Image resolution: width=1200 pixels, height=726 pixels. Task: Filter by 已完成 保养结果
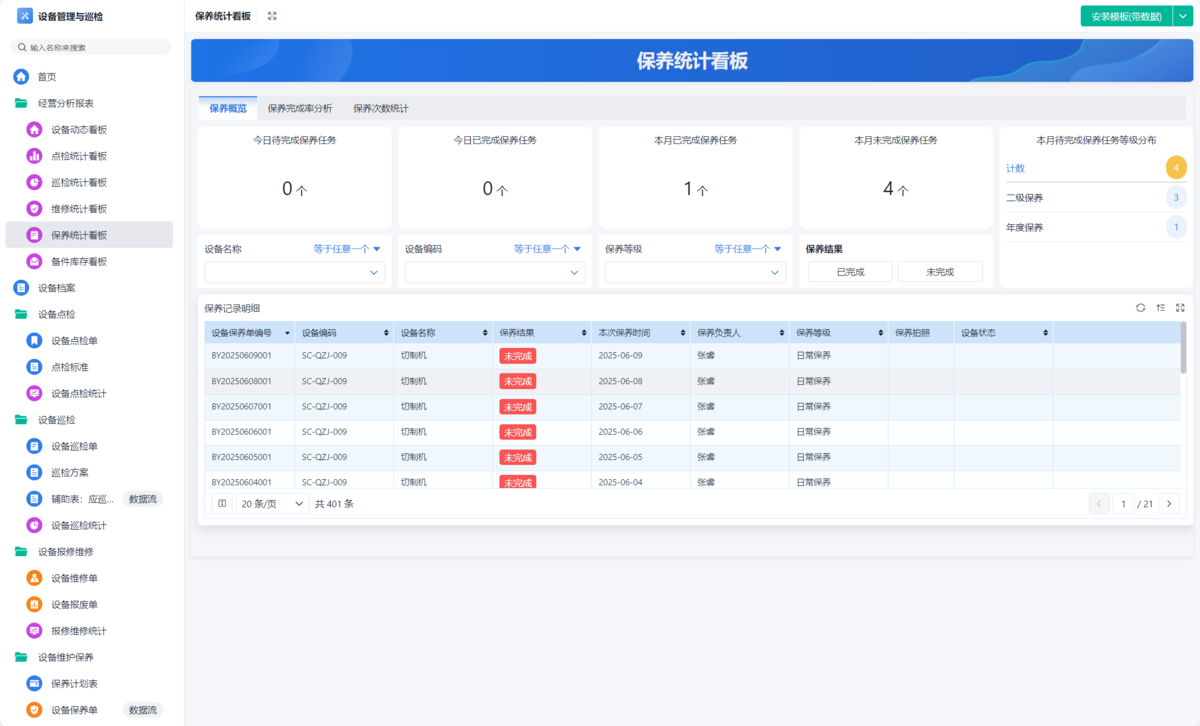click(850, 271)
